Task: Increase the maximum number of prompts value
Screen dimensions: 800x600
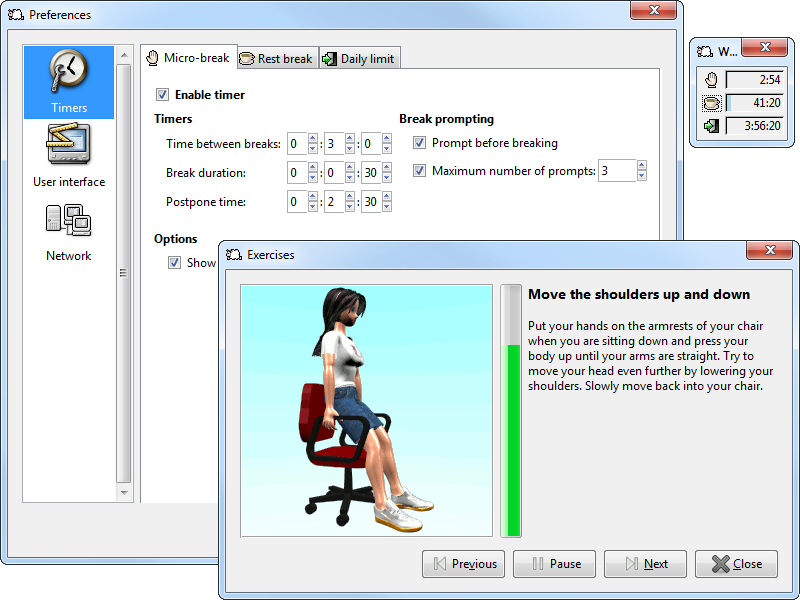Action: tap(642, 166)
